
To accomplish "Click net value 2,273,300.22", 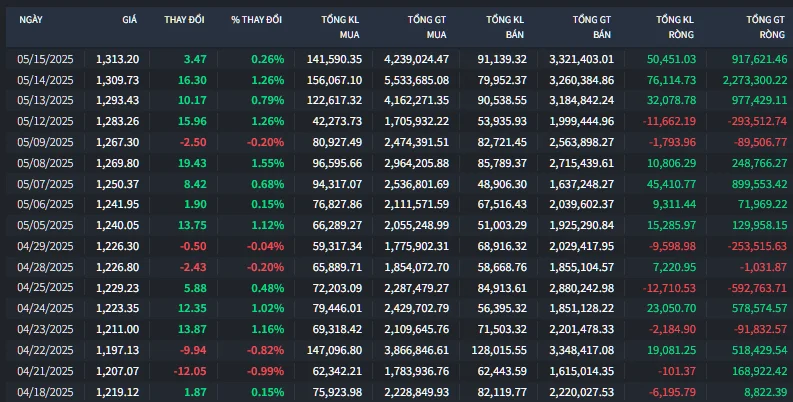I will 756,80.
